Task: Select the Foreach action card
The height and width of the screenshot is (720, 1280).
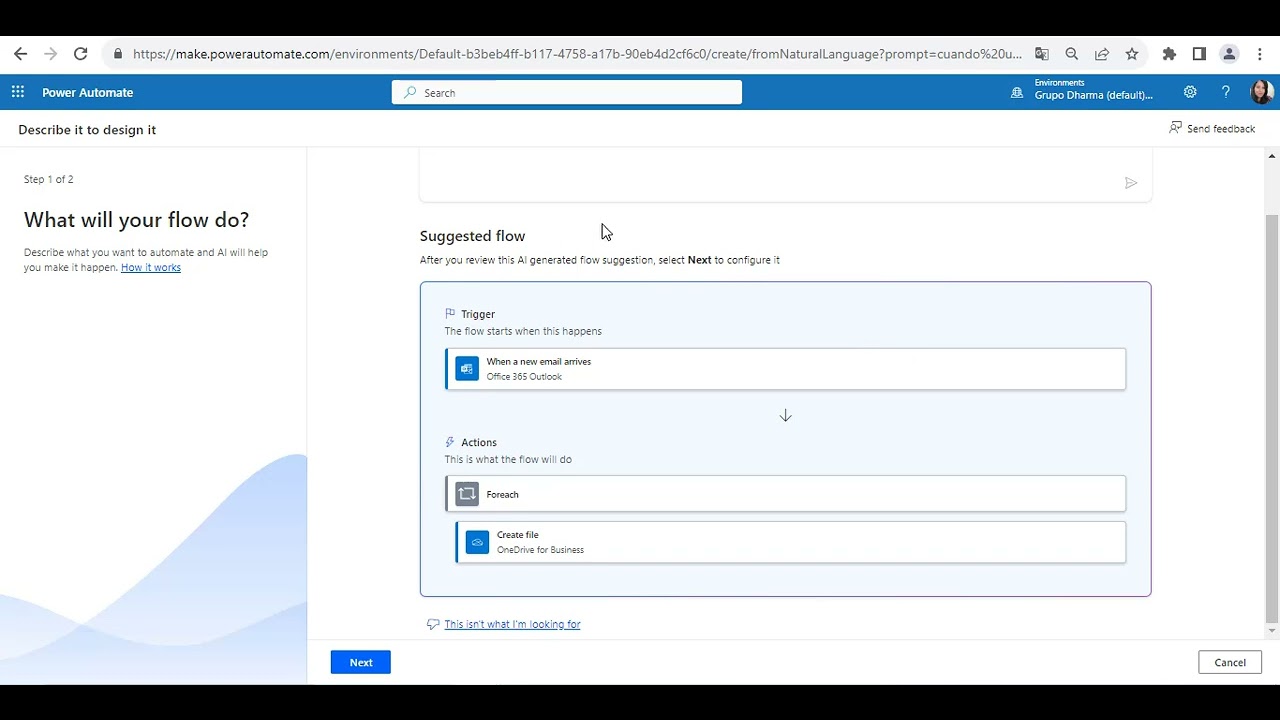Action: [x=786, y=494]
